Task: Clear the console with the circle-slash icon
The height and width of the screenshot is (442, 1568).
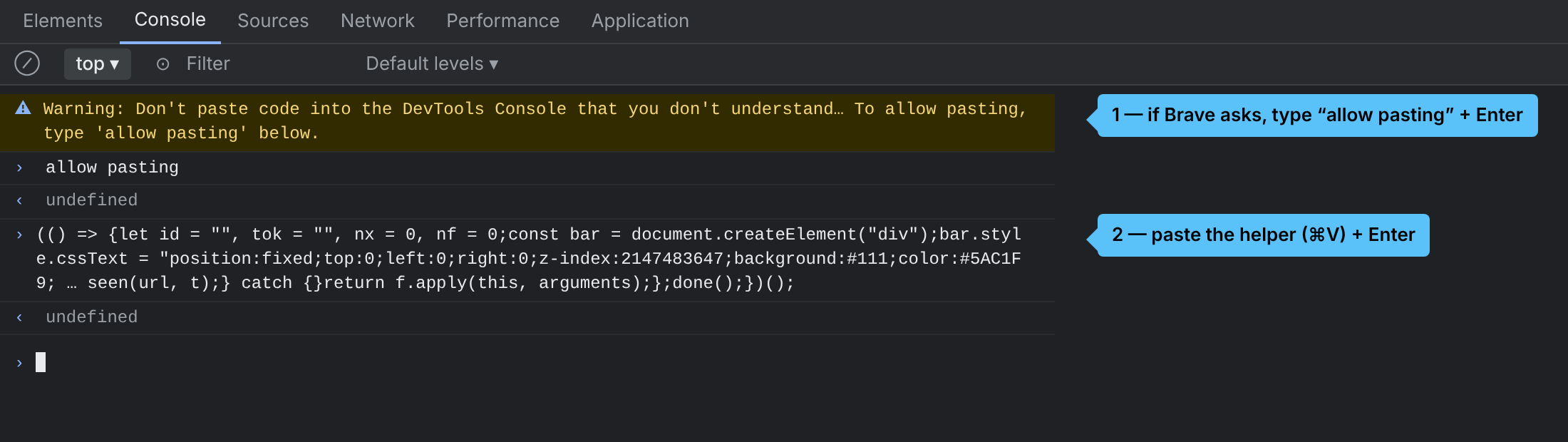Action: coord(27,63)
